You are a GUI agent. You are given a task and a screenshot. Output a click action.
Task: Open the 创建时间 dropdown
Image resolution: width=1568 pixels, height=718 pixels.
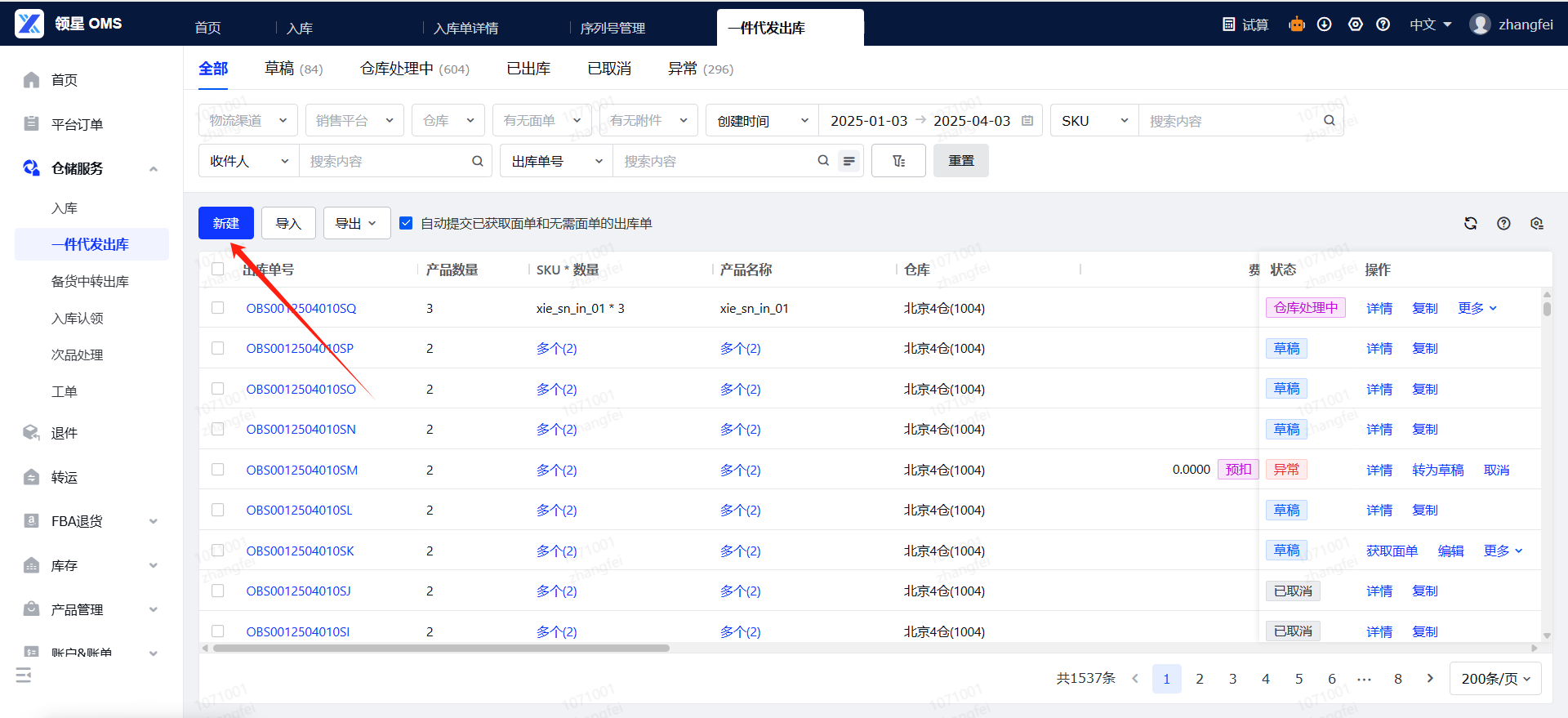762,120
